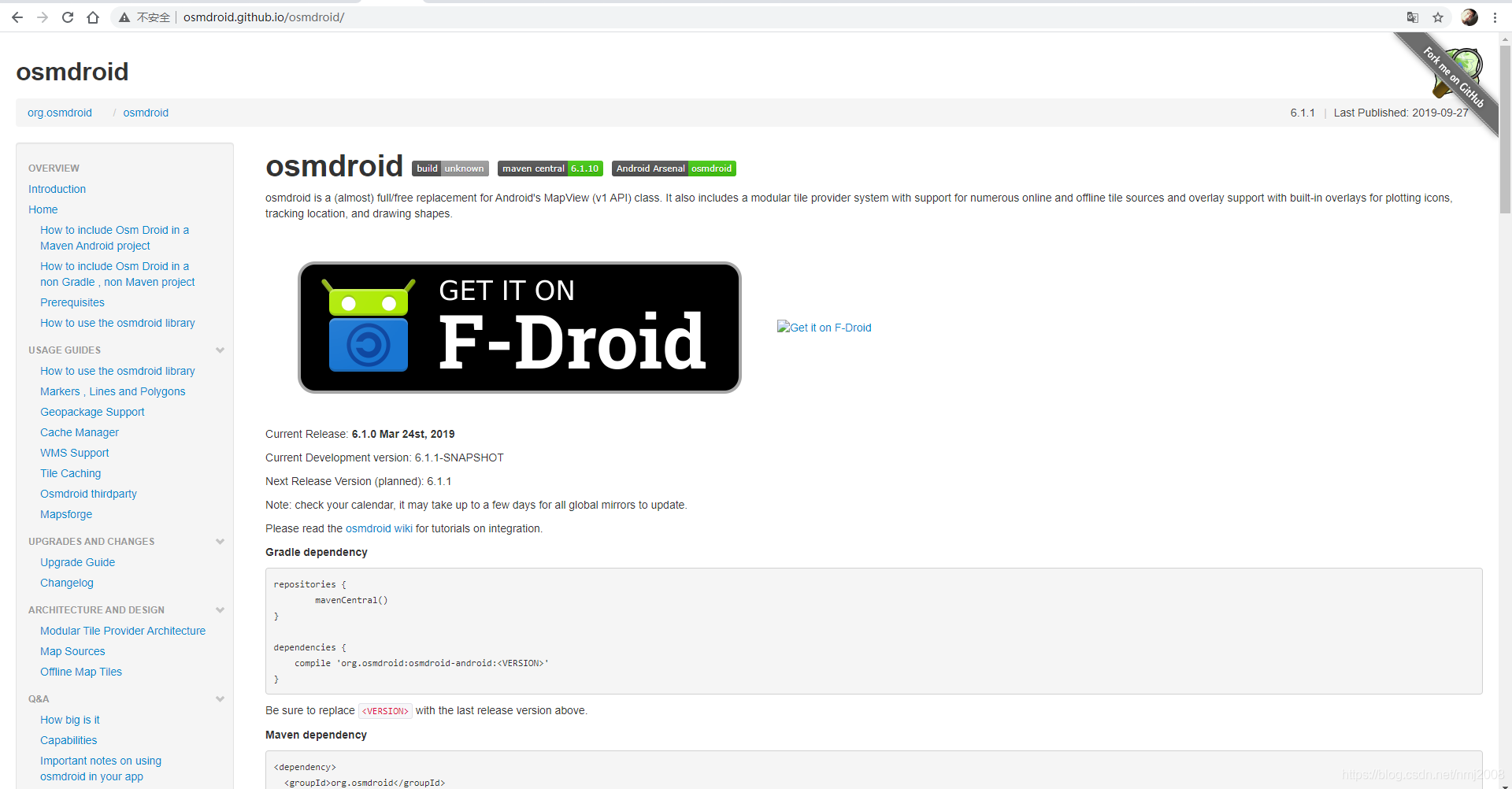The height and width of the screenshot is (789, 1512).
Task: Collapse the Q&A section chevron
Action: click(220, 699)
